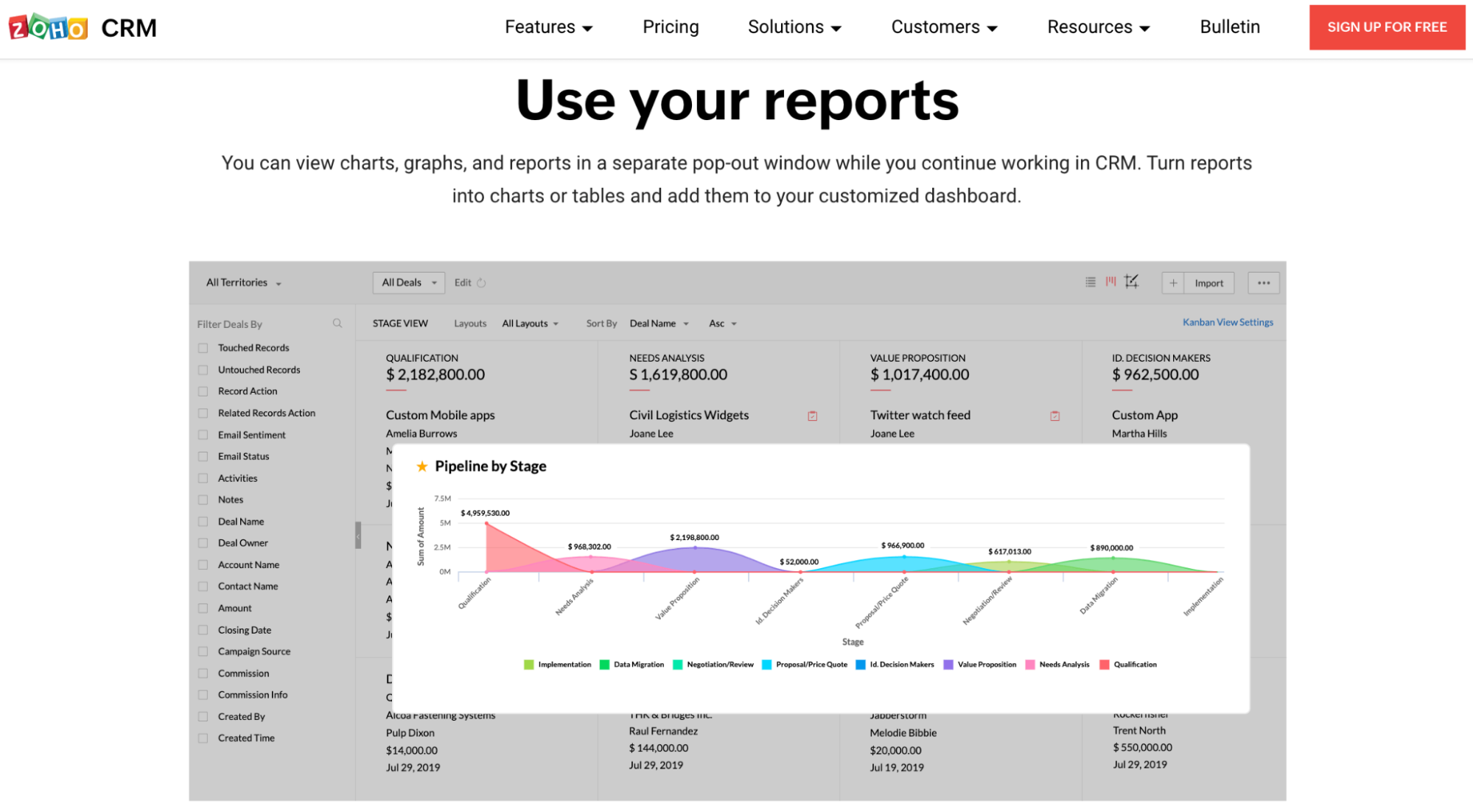Image resolution: width=1473 pixels, height=812 pixels.
Task: Open the Features menu in navigation
Action: (548, 27)
